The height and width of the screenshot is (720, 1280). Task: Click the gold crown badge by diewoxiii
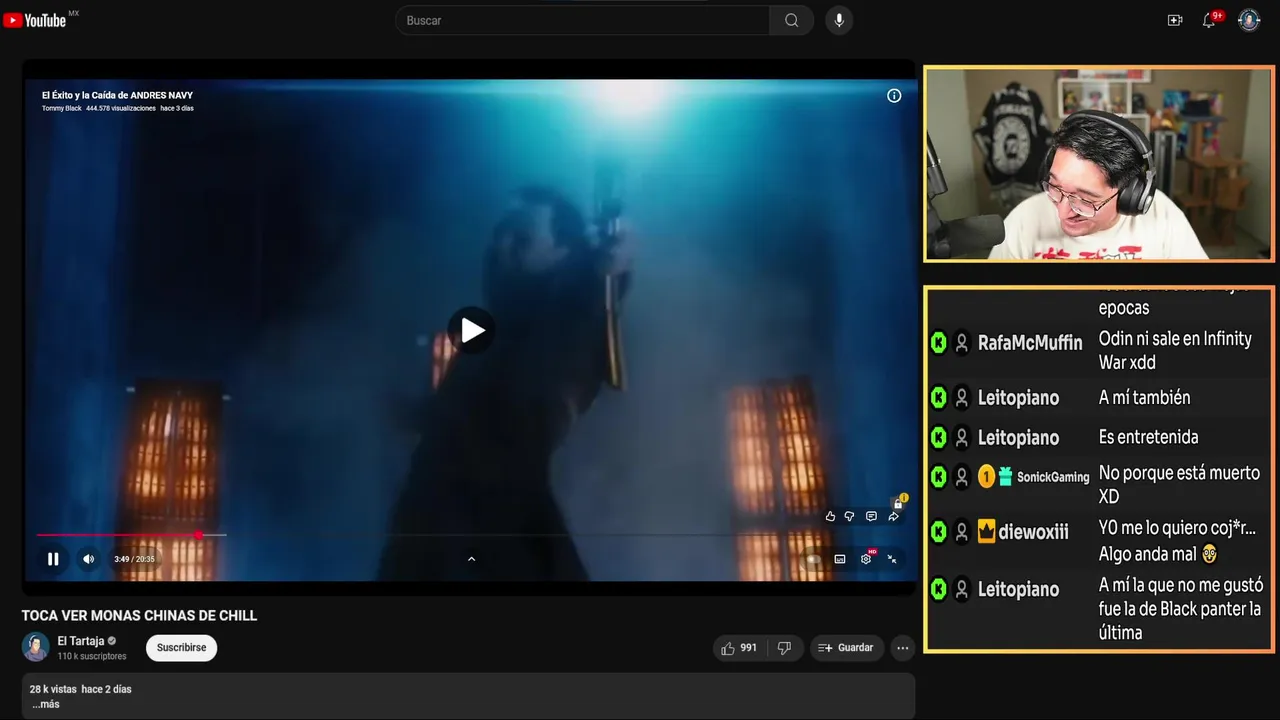(x=986, y=532)
